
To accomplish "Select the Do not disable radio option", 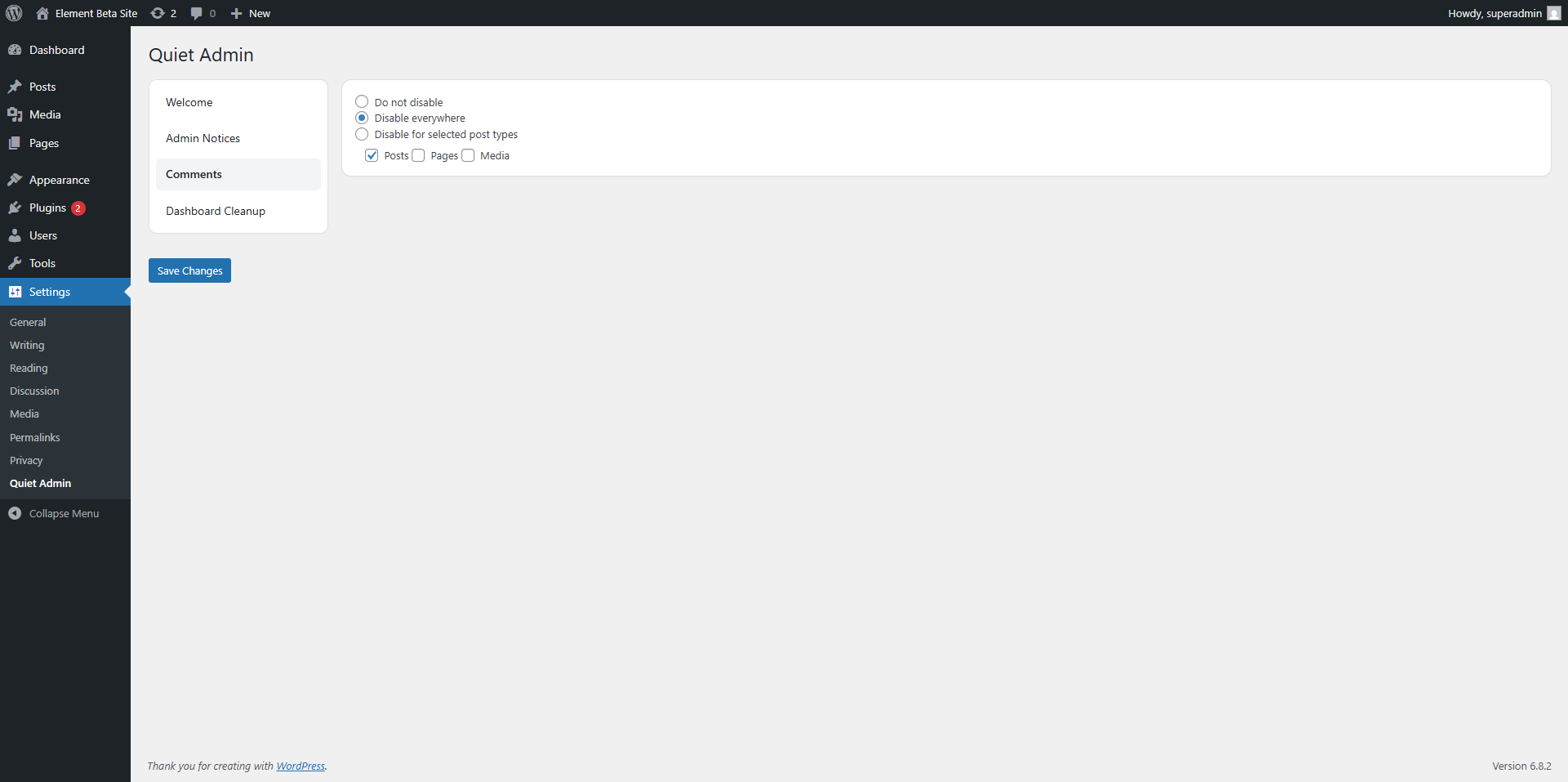I will [362, 102].
